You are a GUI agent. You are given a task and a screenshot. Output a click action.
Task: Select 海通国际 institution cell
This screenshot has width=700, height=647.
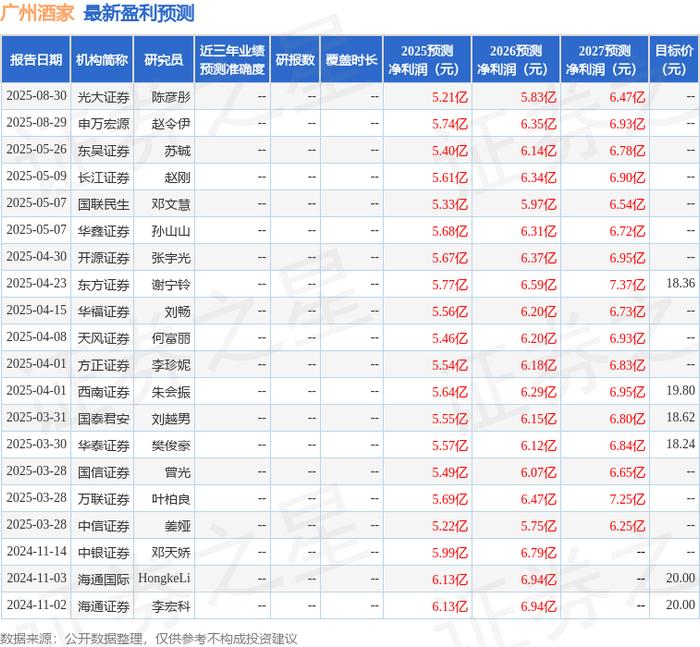(104, 579)
